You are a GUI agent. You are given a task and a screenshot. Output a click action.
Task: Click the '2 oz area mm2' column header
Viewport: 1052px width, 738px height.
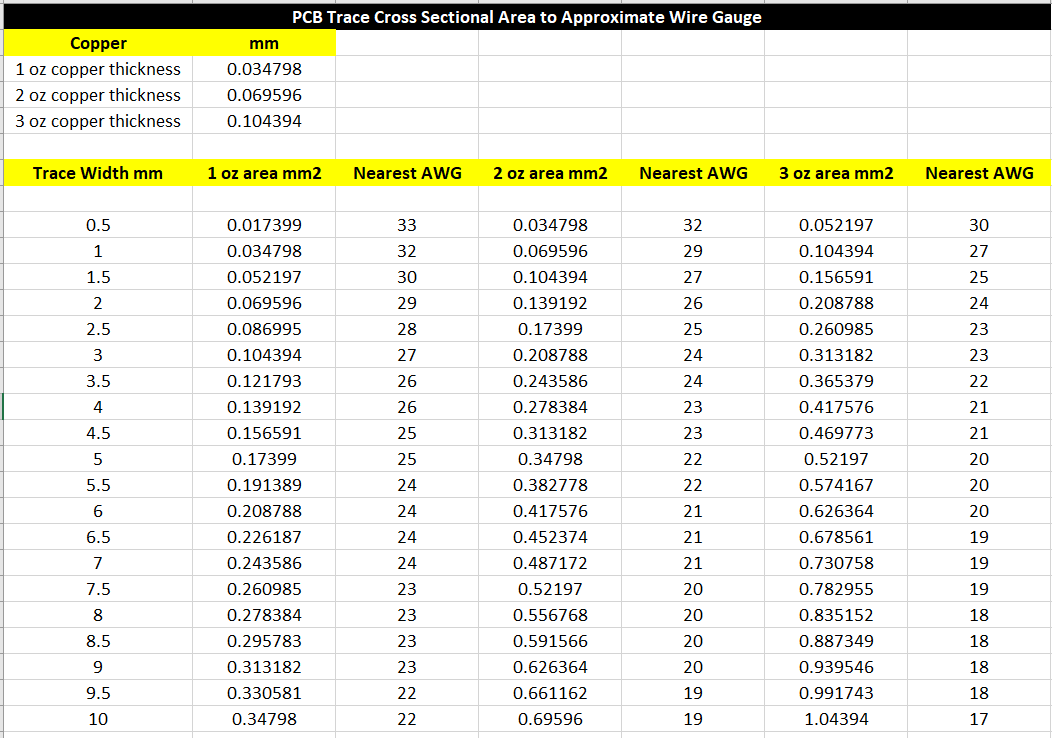point(550,173)
